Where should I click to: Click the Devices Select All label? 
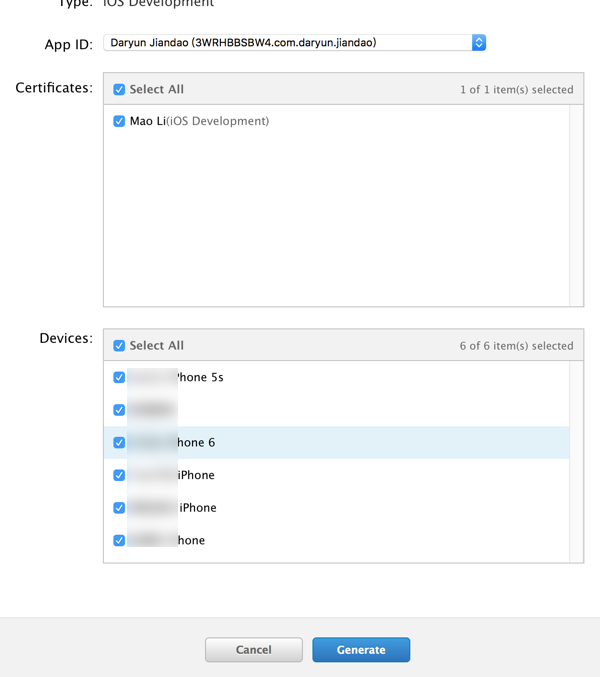pyautogui.click(x=156, y=345)
